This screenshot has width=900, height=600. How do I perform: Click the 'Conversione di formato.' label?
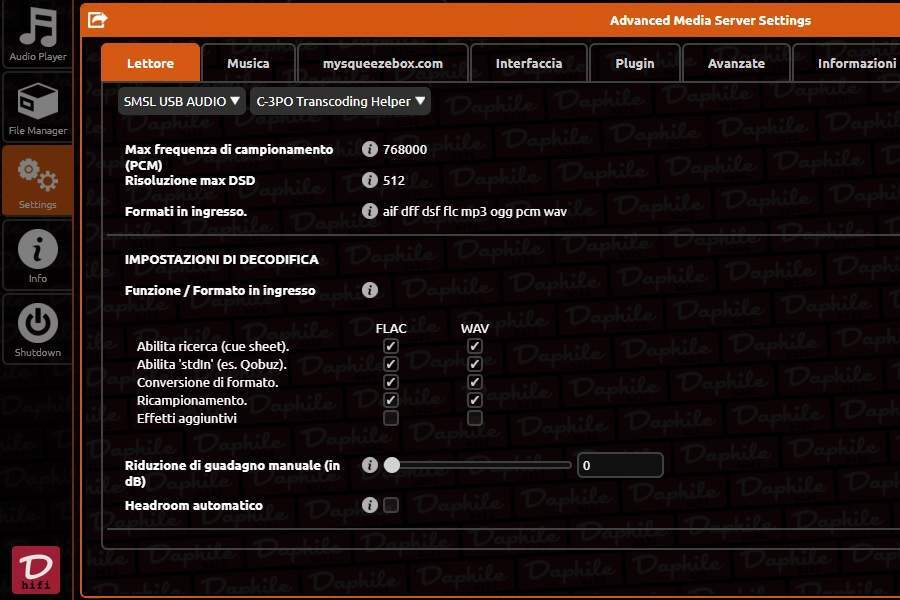pyautogui.click(x=207, y=382)
